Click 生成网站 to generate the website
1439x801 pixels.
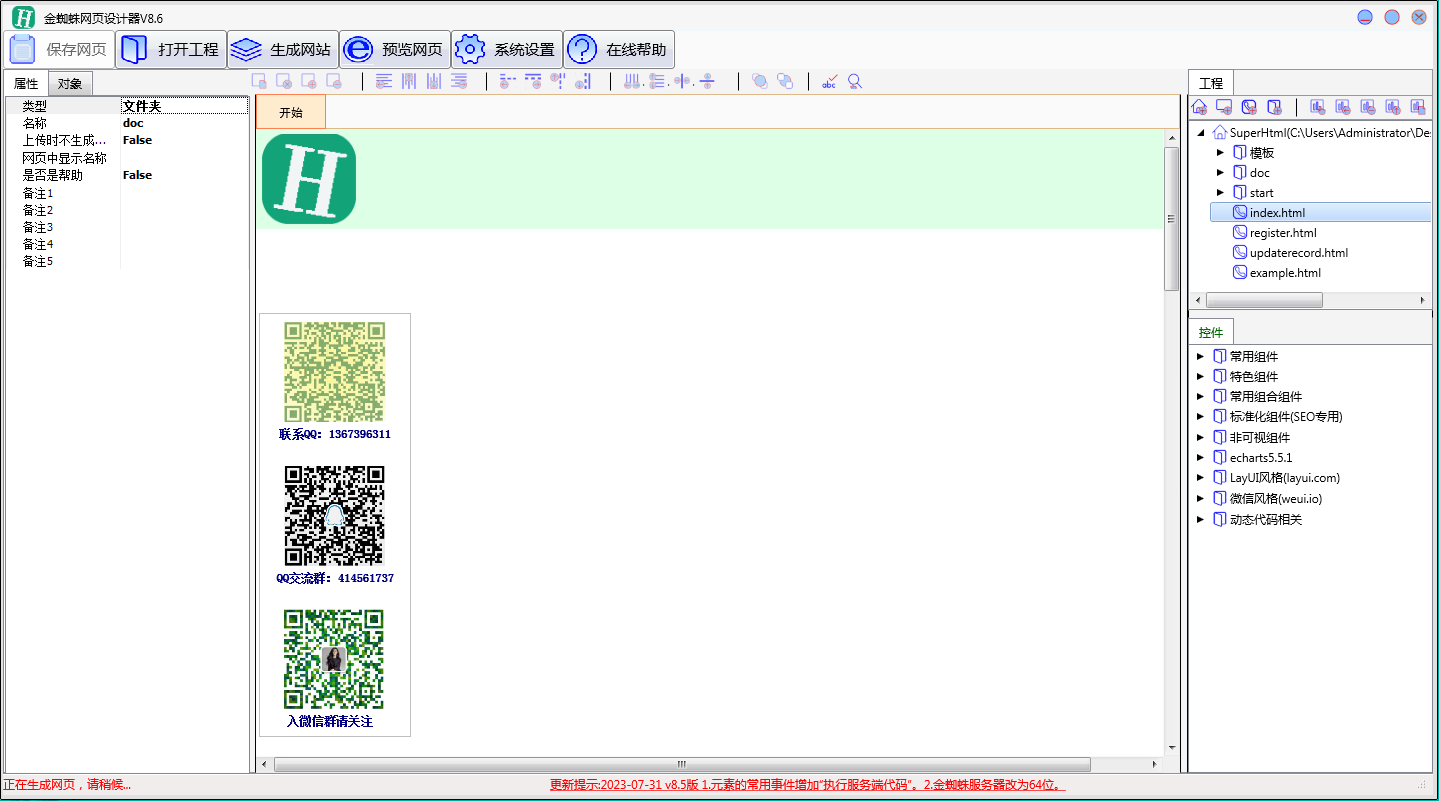[282, 49]
